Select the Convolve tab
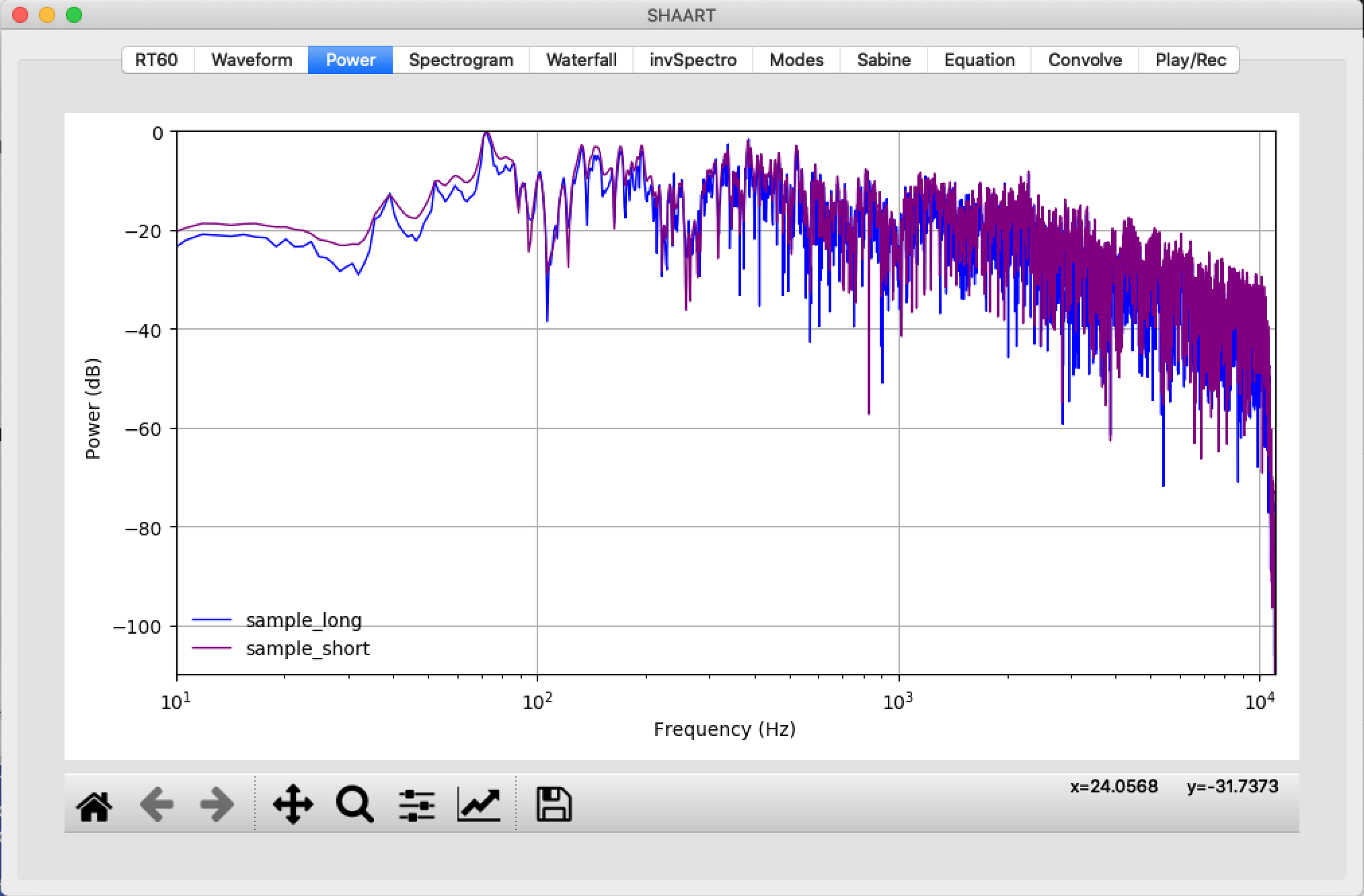 (x=1085, y=60)
